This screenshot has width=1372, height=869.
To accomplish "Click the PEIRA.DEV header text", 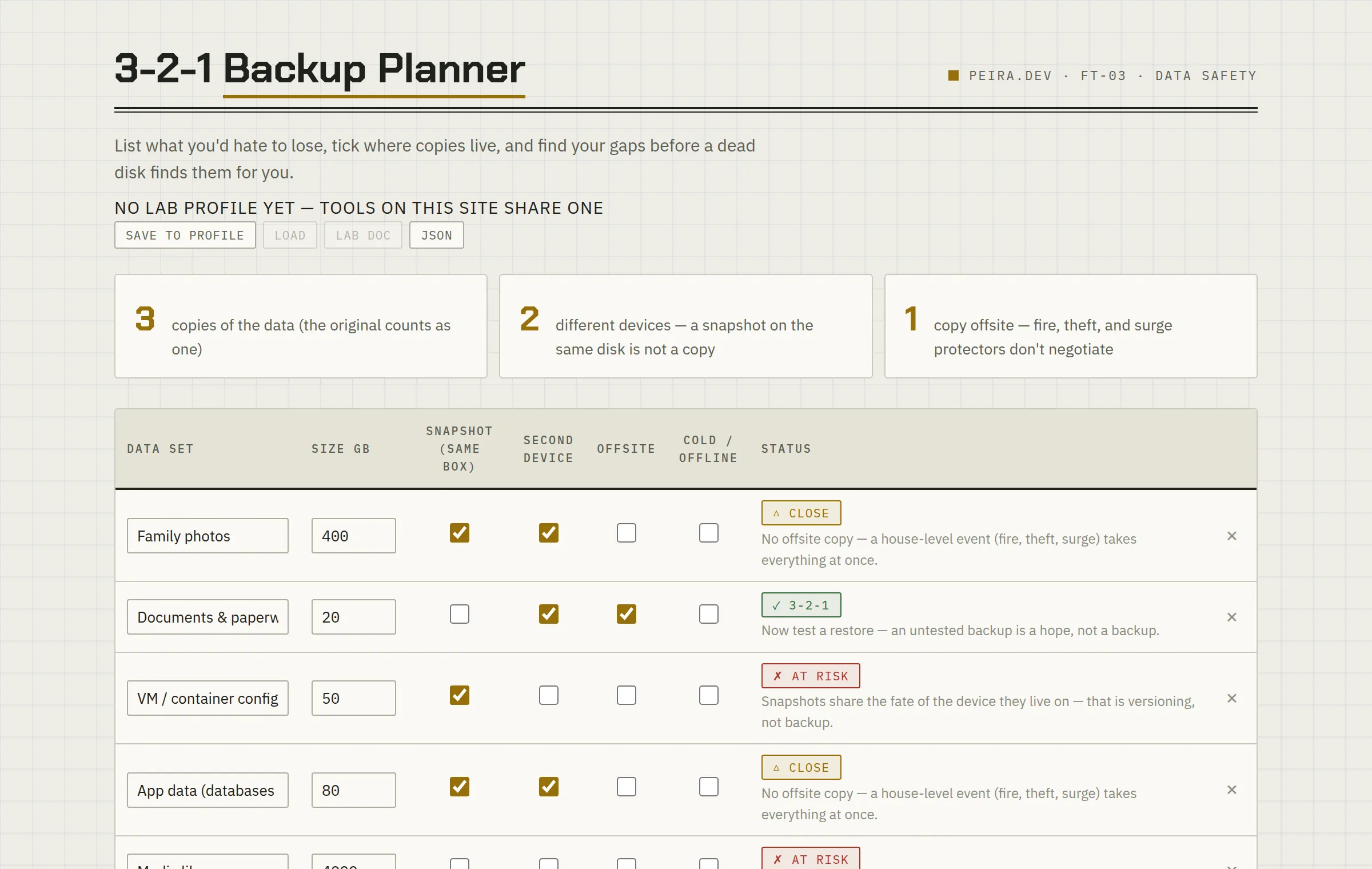I will click(1010, 75).
